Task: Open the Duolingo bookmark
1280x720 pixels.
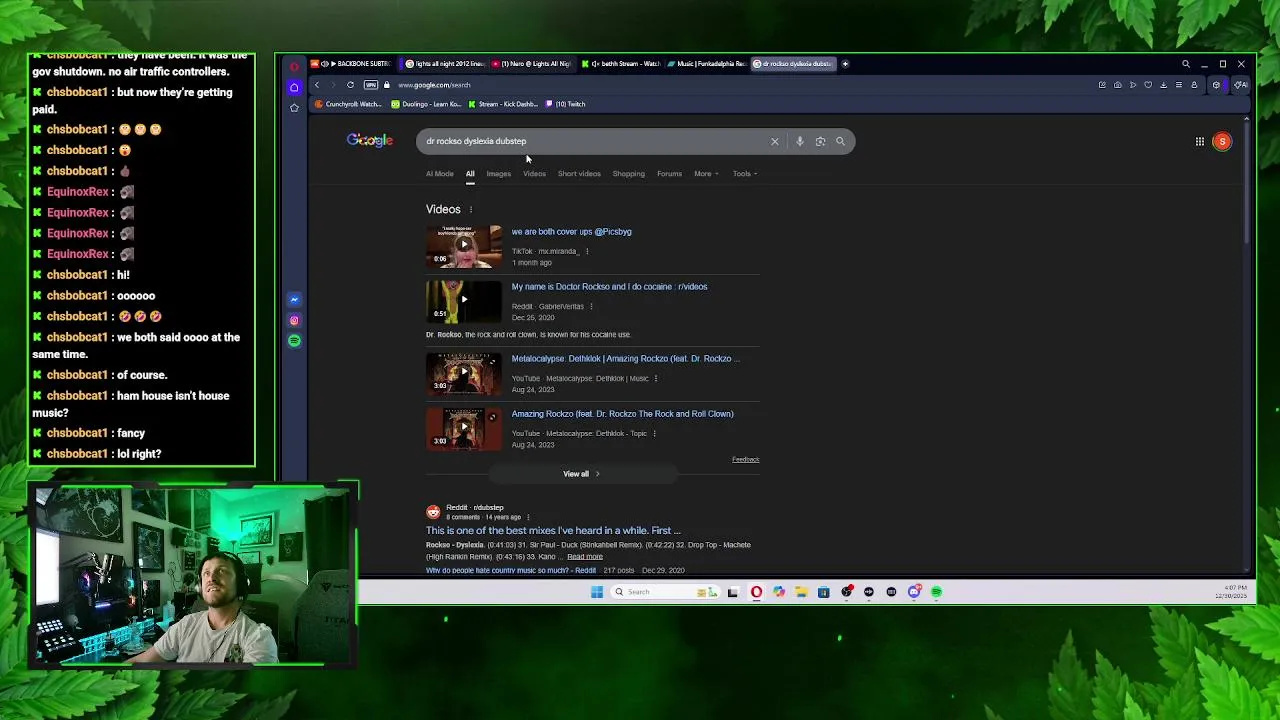Action: click(x=426, y=104)
